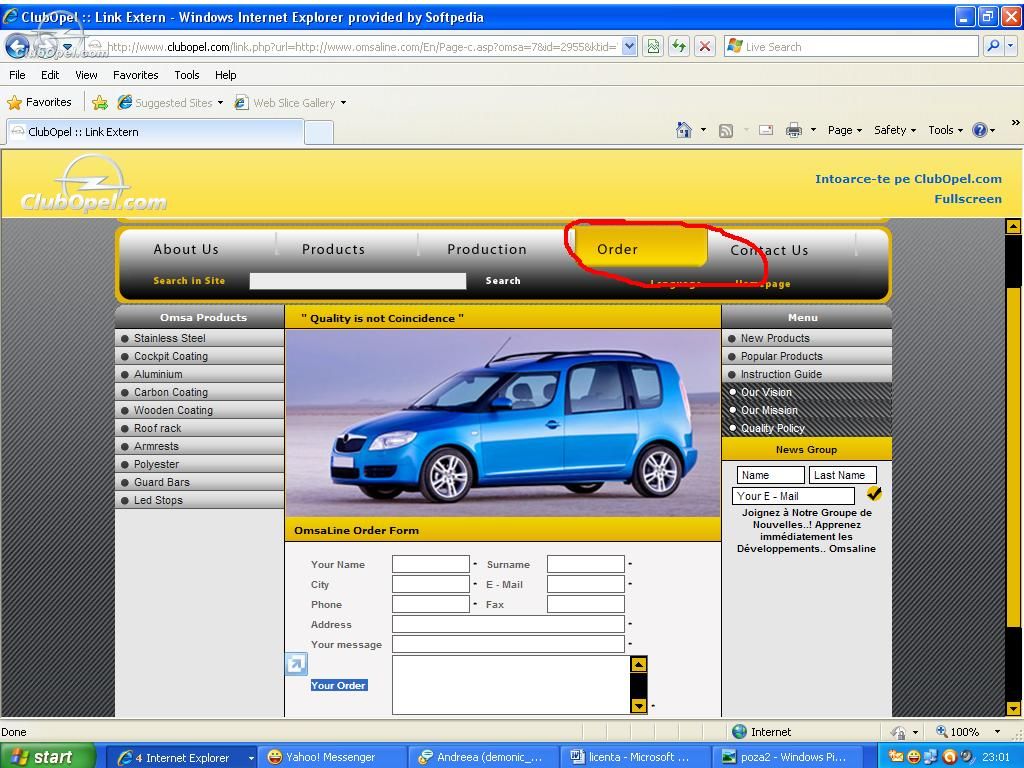The image size is (1024, 768).
Task: Open the Favorites menu in menu bar
Action: pyautogui.click(x=136, y=75)
